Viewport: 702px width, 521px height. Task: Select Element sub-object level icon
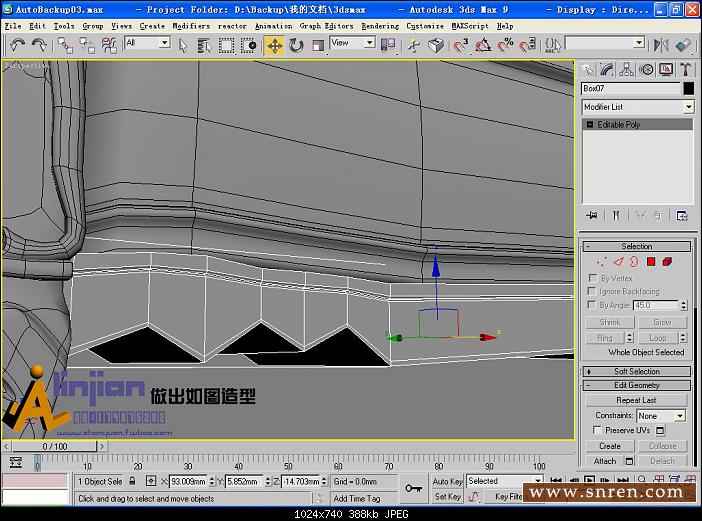[666, 262]
